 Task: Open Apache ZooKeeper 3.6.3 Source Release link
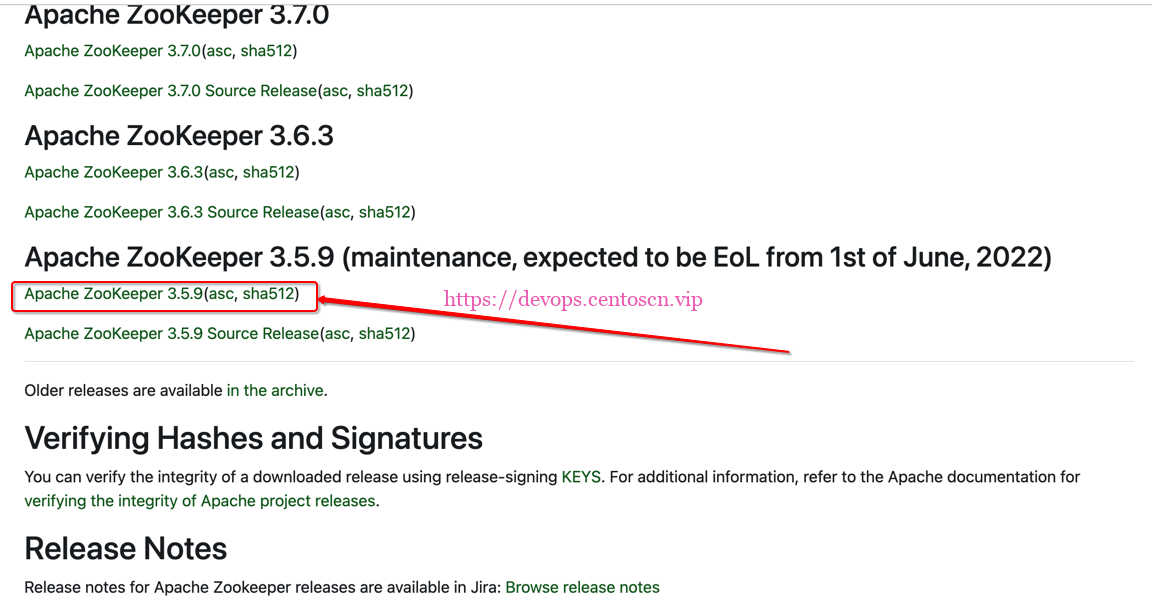click(x=171, y=212)
